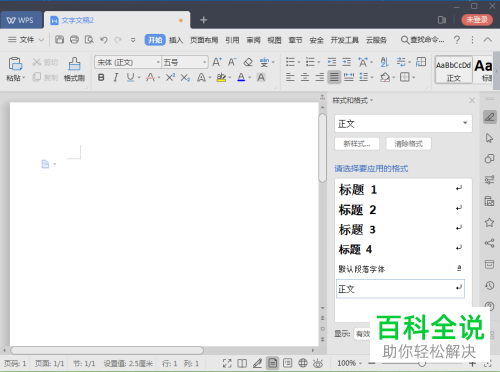Click the pencil icon in right sidebar

point(490,117)
